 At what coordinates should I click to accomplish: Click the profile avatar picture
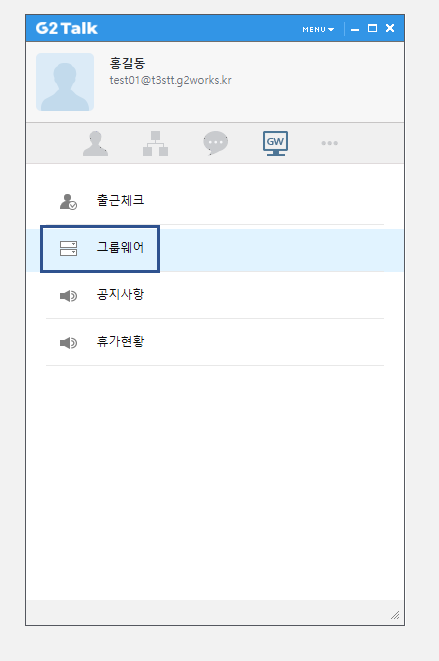pyautogui.click(x=65, y=82)
